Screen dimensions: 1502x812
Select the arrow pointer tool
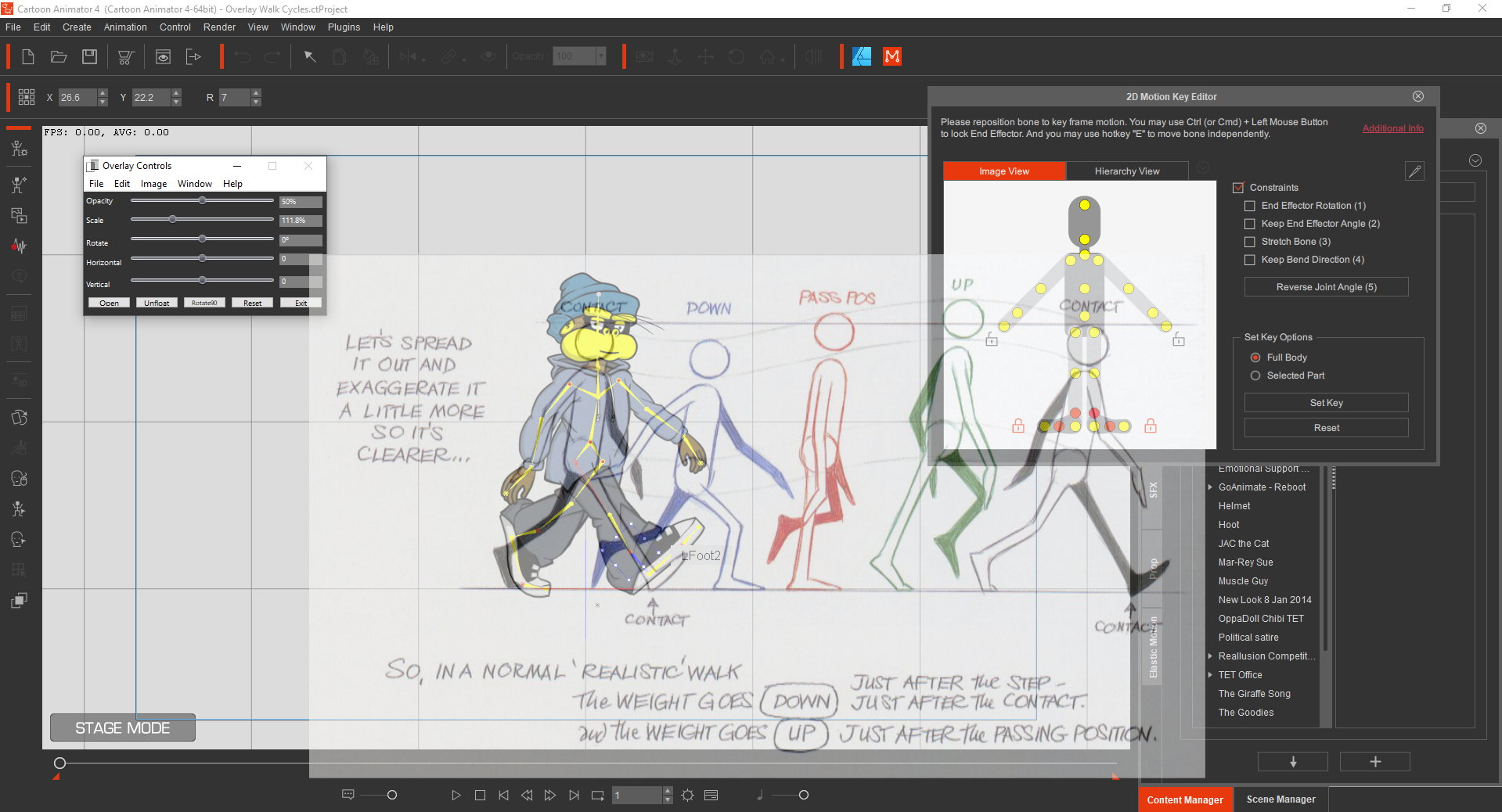coord(310,56)
